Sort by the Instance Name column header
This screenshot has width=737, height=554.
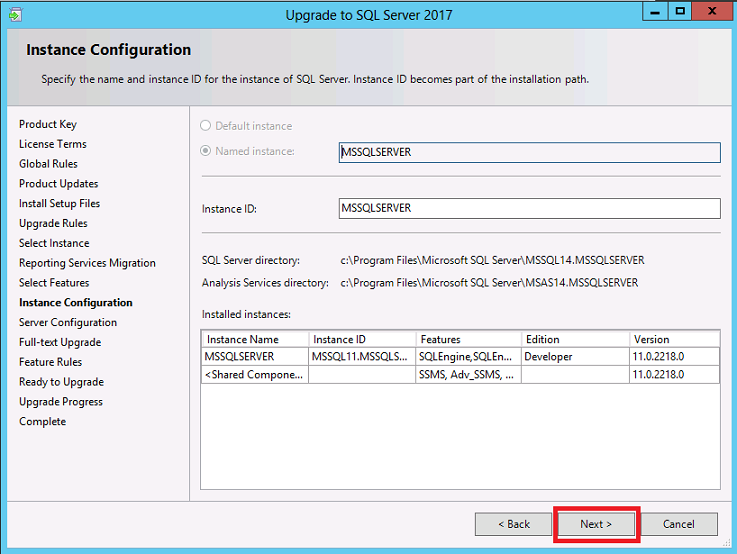point(255,339)
